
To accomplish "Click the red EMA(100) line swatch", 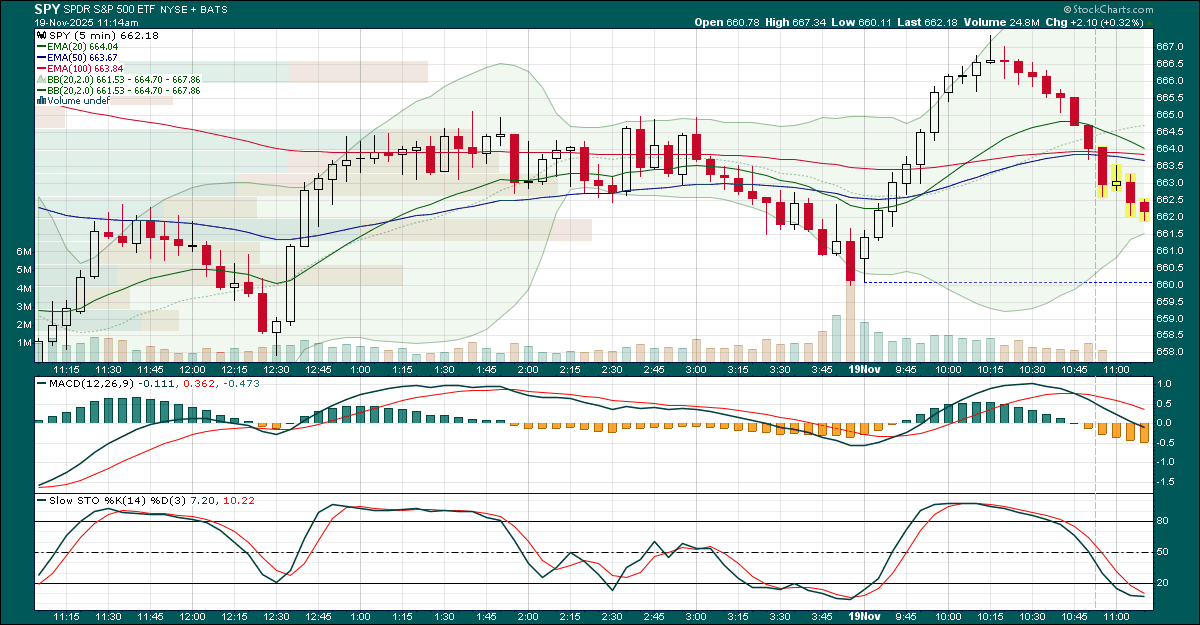I will (x=40, y=68).
